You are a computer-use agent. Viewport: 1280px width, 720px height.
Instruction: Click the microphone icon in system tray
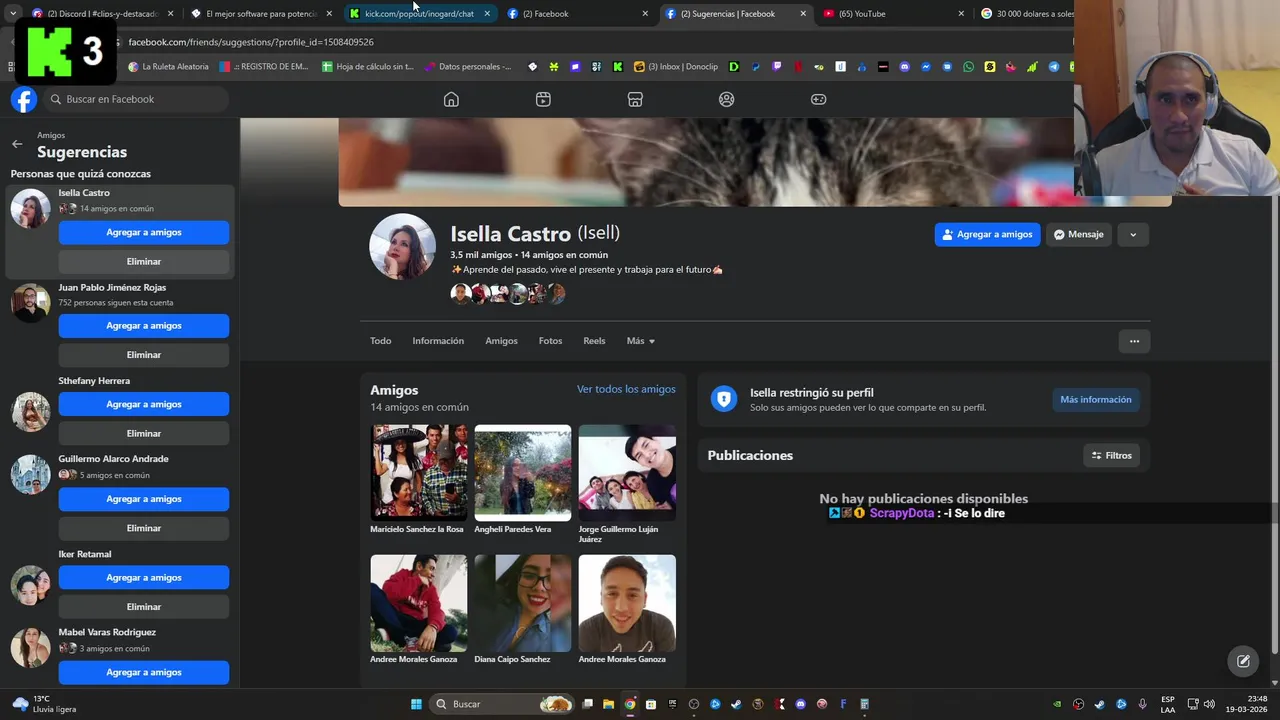[x=1142, y=704]
